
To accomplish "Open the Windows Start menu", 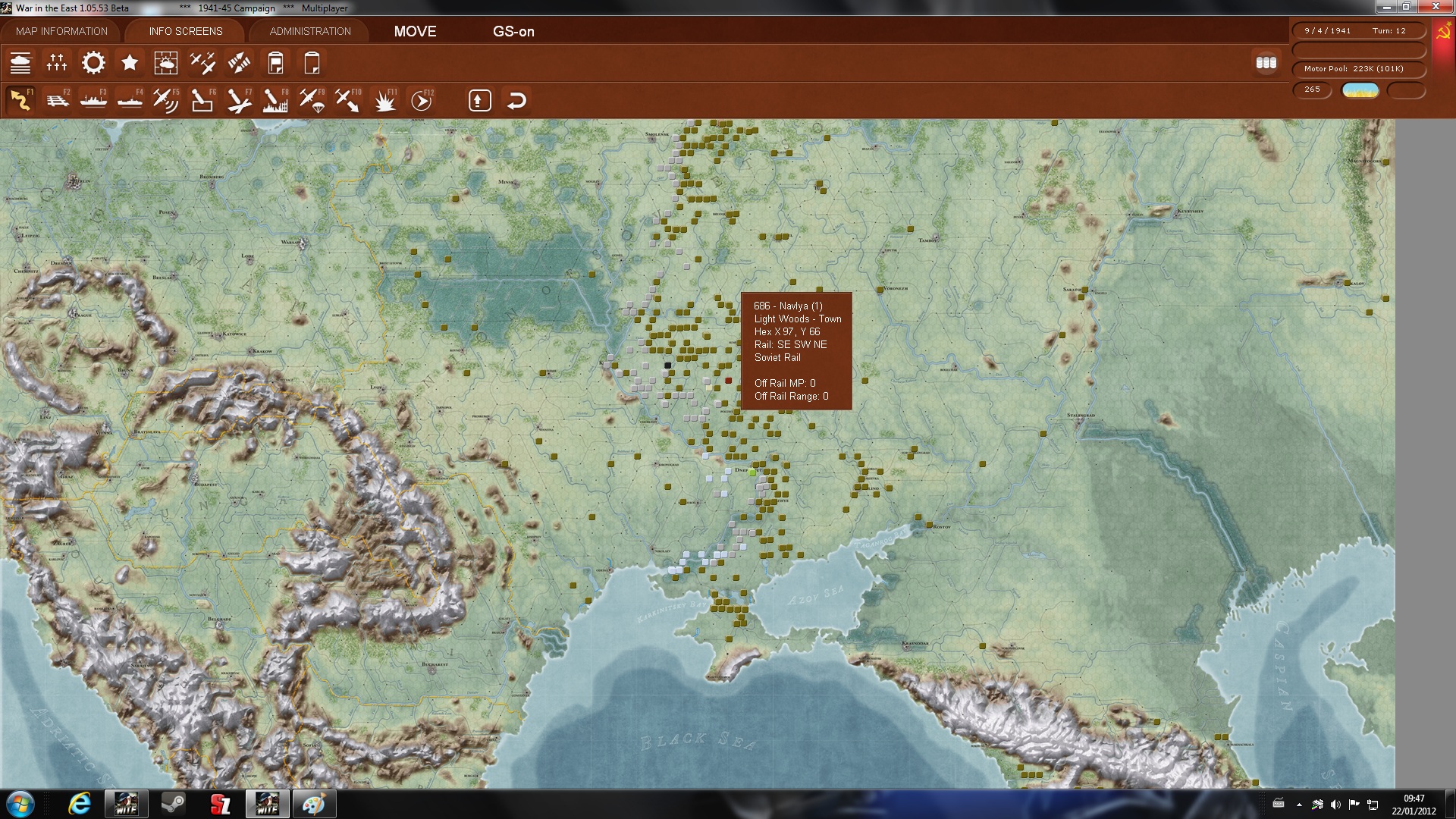I will pyautogui.click(x=20, y=804).
